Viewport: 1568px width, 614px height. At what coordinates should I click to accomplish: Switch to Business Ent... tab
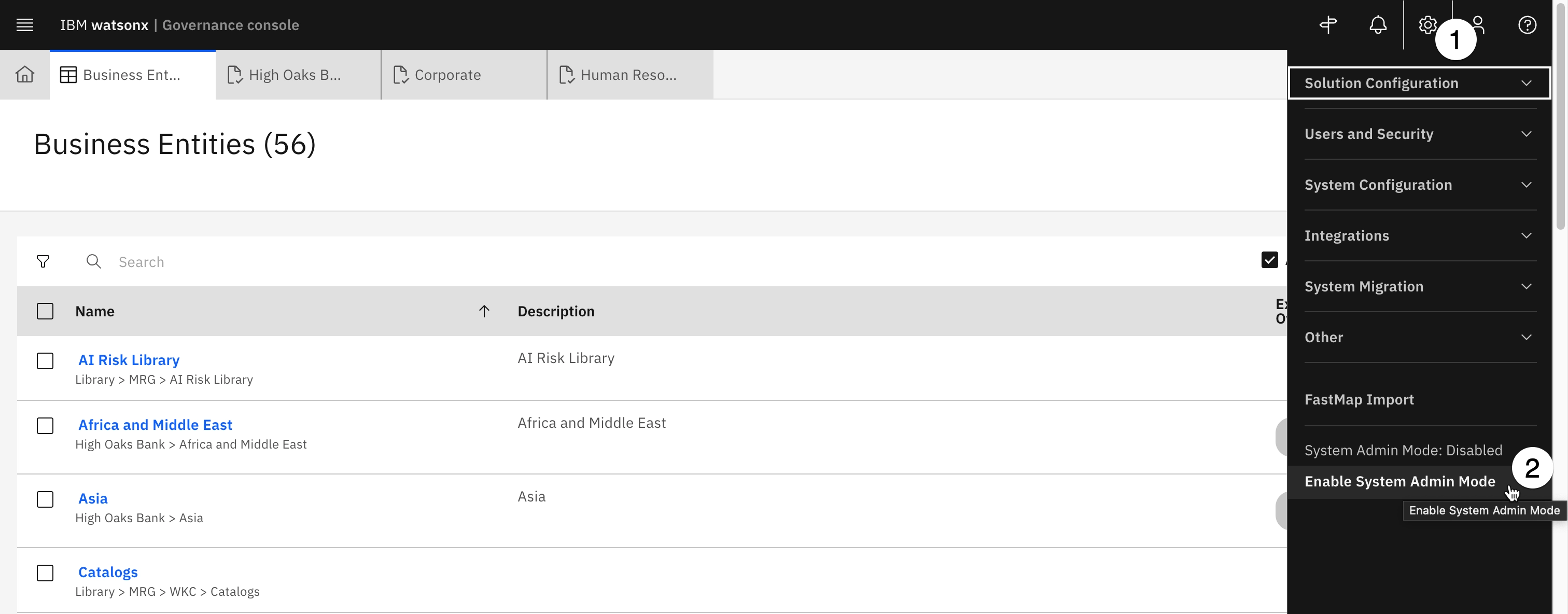133,75
